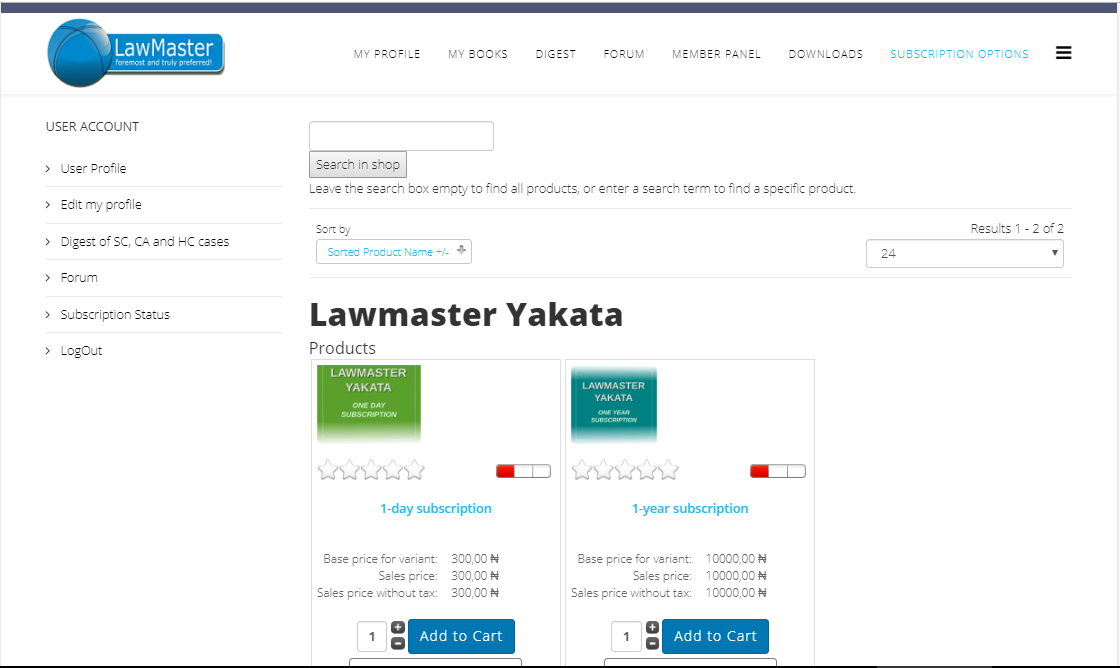Screen dimensions: 1120x668
Task: Add the 1-day subscription to cart
Action: 461,636
